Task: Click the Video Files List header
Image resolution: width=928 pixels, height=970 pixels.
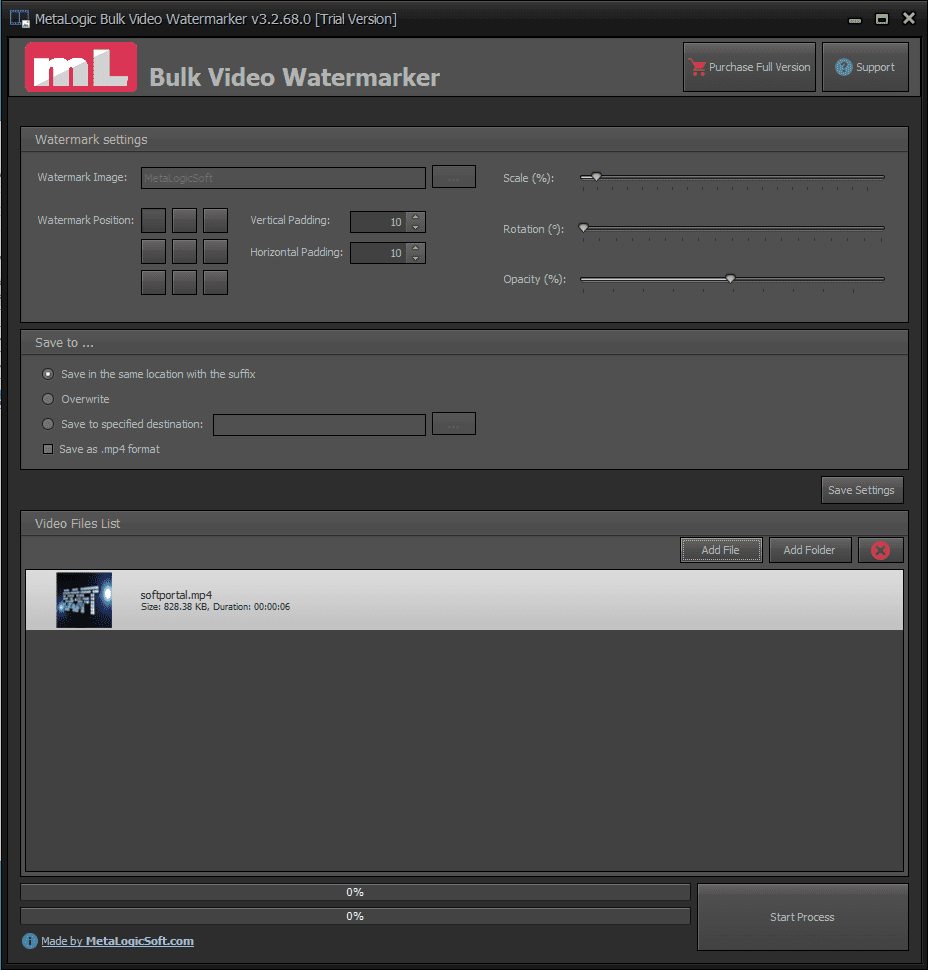Action: pyautogui.click(x=464, y=523)
